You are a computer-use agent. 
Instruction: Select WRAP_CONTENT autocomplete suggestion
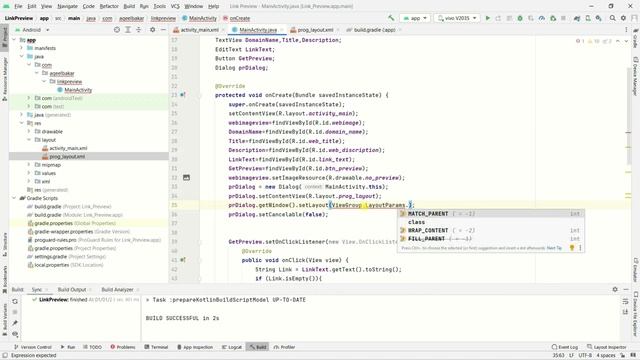click(490, 230)
